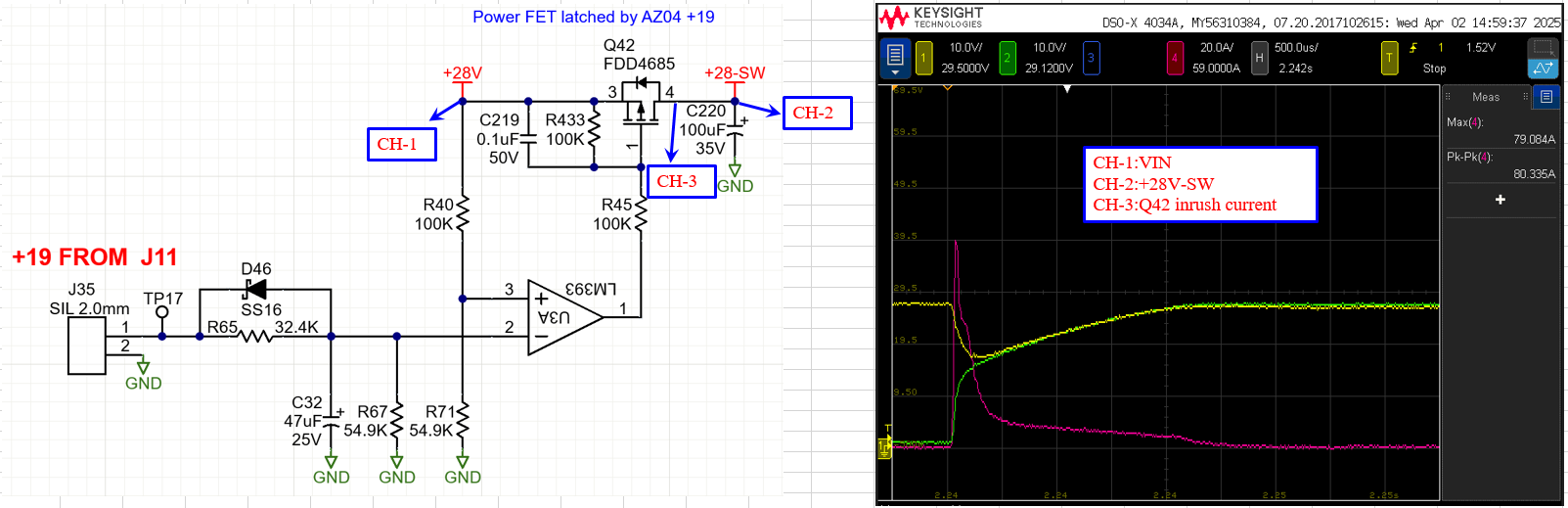1568x508 pixels.
Task: Select the Max(4) measurement label
Action: click(x=1464, y=122)
